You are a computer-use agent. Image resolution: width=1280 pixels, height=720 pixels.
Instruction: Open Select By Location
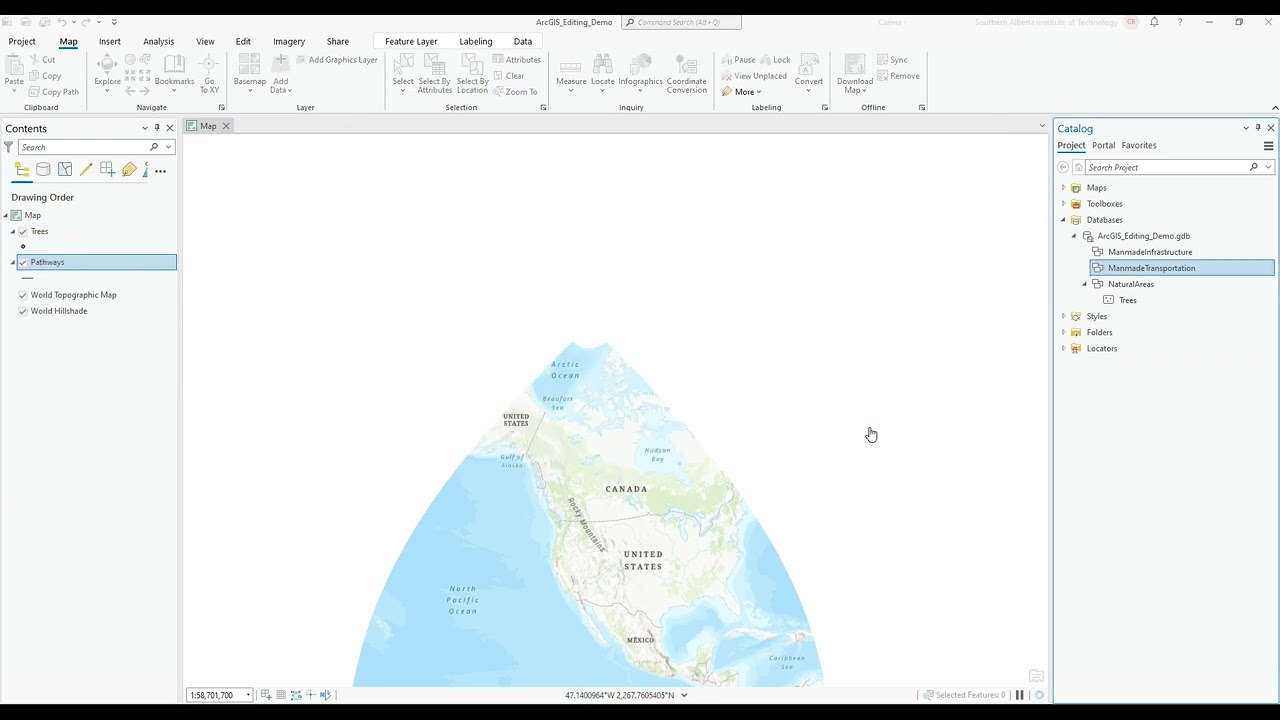coord(472,74)
